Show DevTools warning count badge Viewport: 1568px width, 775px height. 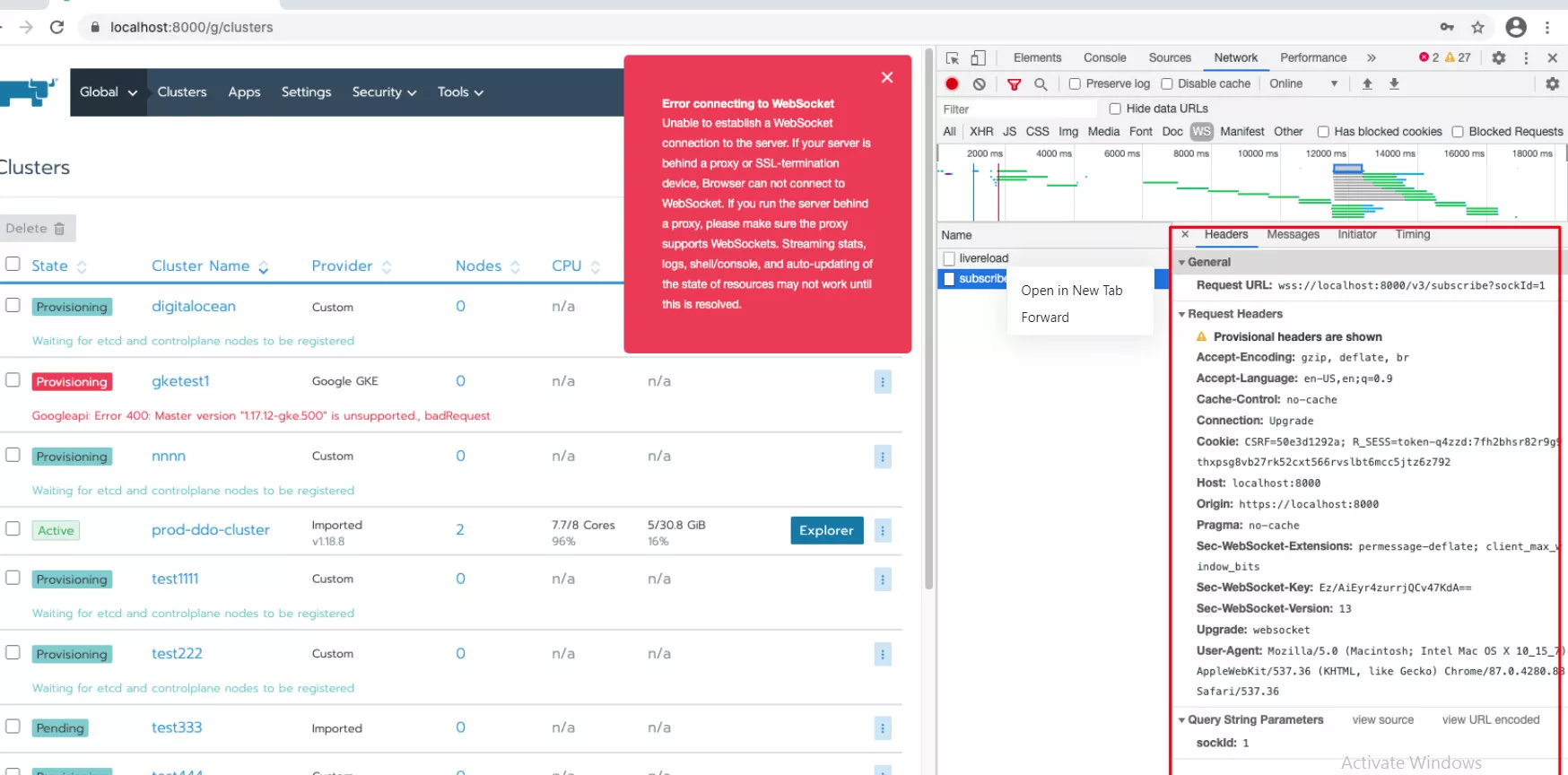click(x=1458, y=57)
